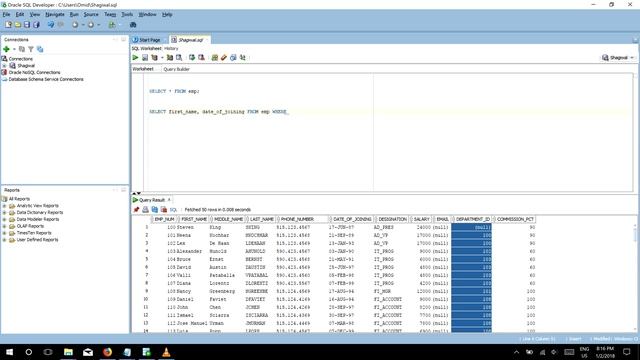Click the Schema Browser icon in Connections panel
The width and height of the screenshot is (640, 360).
(40, 49)
